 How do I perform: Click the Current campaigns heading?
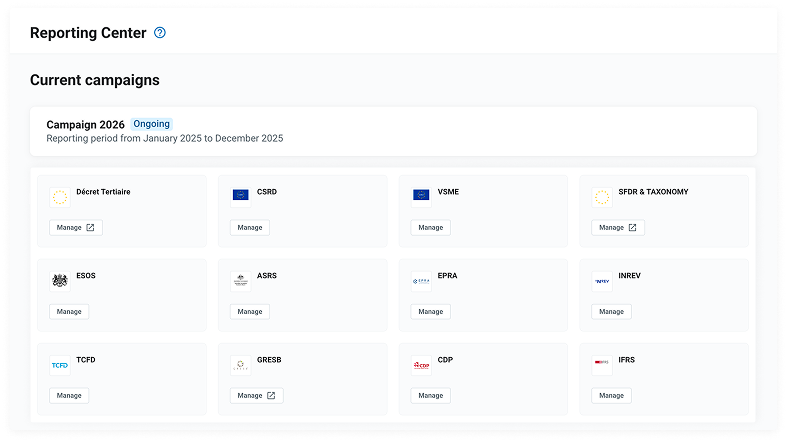click(95, 80)
